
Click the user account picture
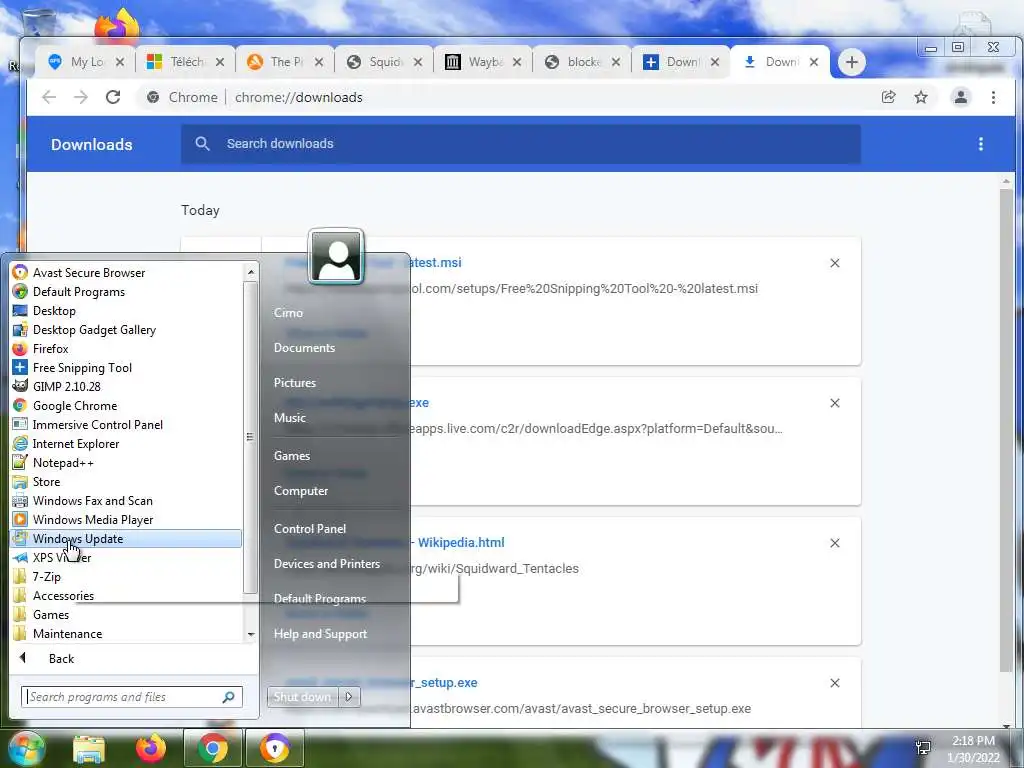(336, 257)
